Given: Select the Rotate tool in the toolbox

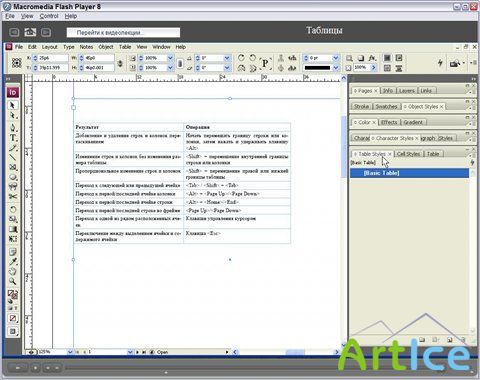Looking at the screenshot, I should tap(13, 209).
